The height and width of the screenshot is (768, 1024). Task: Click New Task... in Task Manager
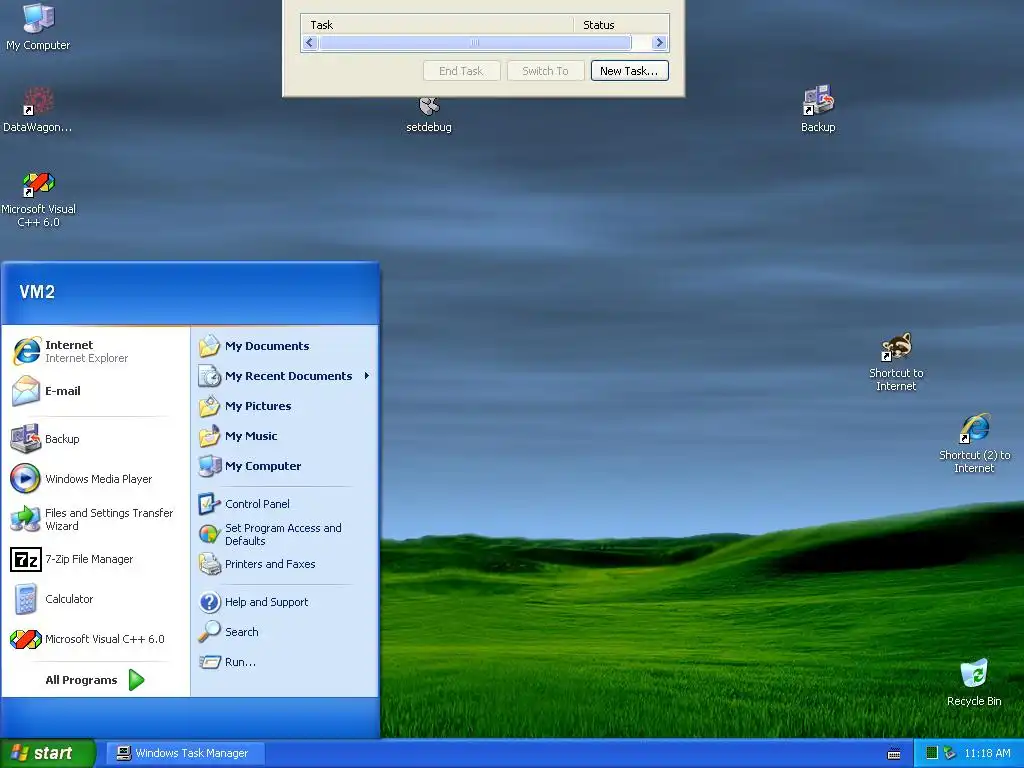point(630,71)
